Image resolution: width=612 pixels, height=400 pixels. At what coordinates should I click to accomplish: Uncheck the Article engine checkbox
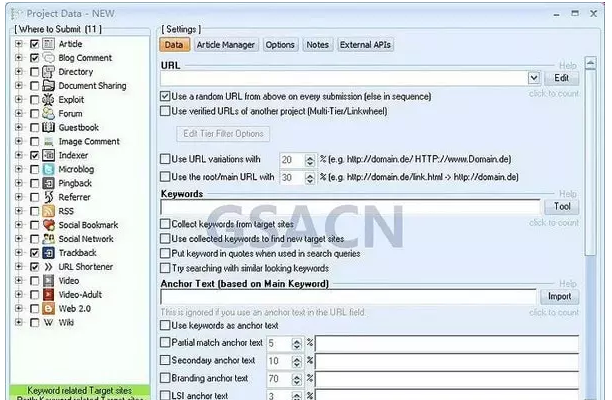click(34, 44)
